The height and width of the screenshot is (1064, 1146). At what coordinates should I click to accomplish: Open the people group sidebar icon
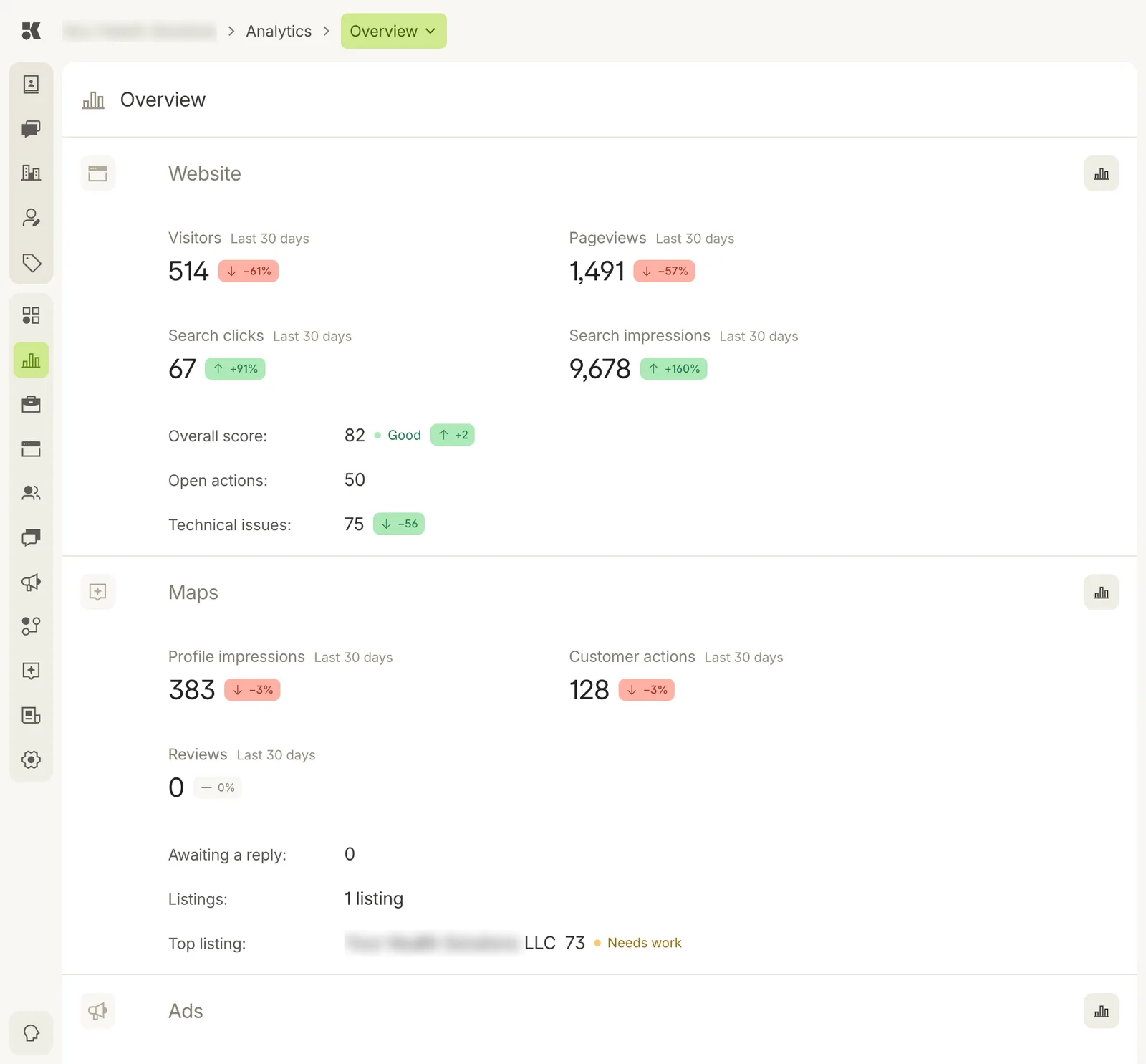pos(31,493)
